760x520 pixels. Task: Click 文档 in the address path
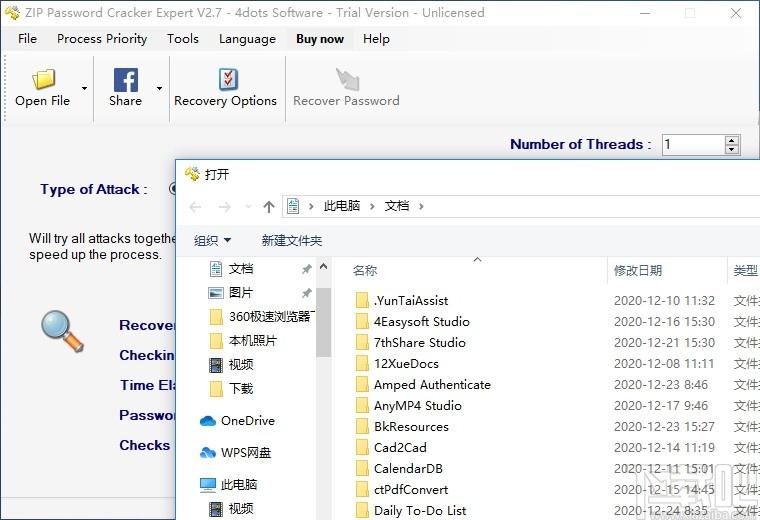point(396,206)
